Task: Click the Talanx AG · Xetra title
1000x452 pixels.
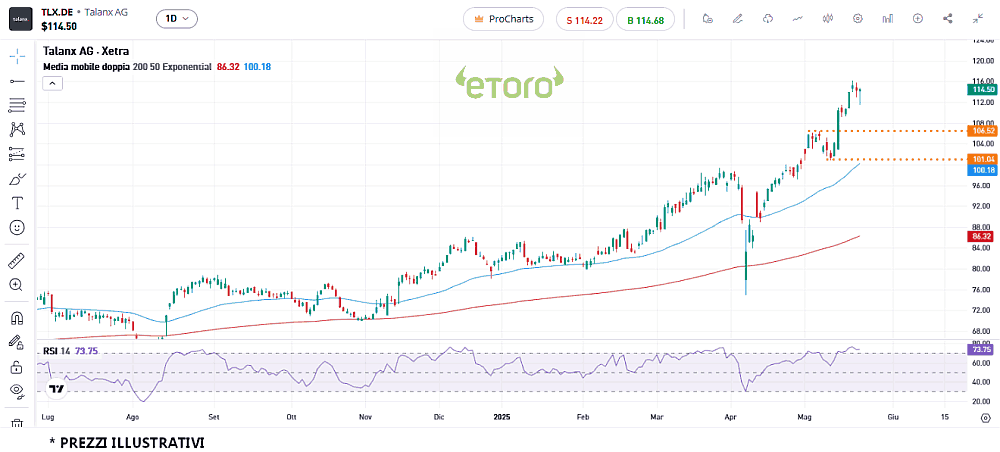Action: coord(86,52)
